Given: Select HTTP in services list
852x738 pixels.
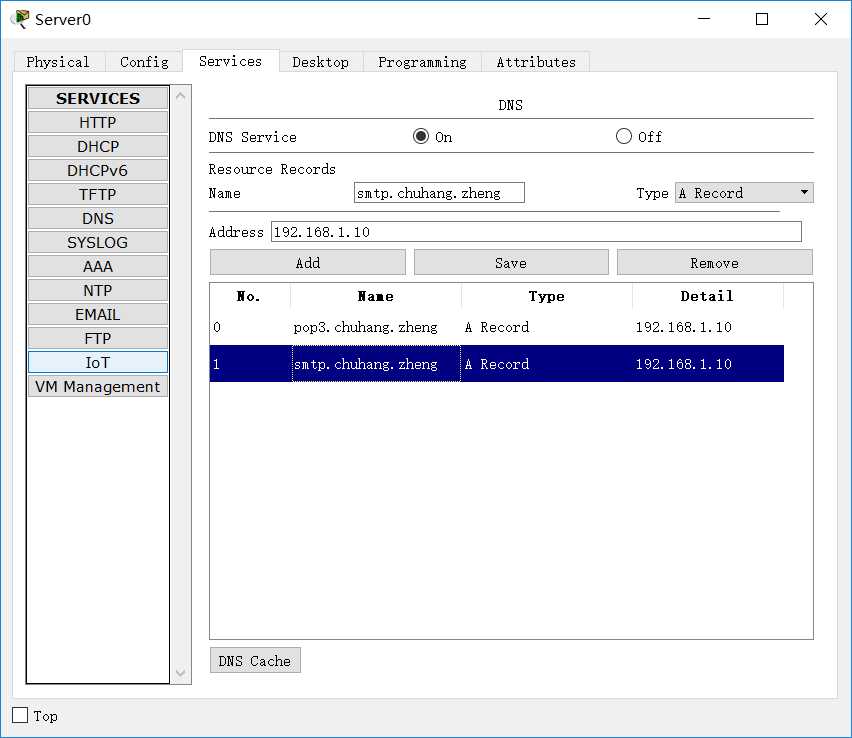Looking at the screenshot, I should [x=98, y=122].
